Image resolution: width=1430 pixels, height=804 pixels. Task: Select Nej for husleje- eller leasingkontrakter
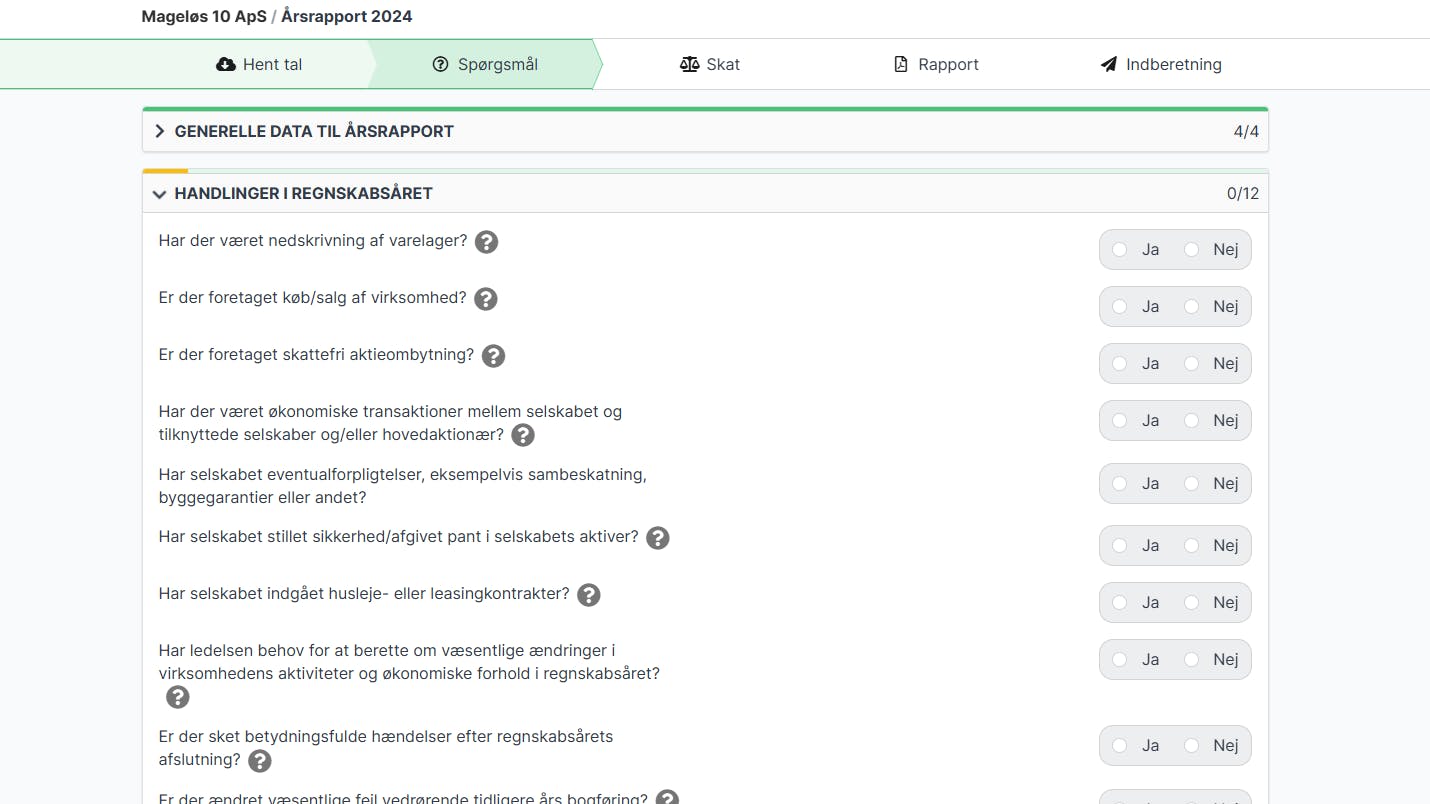pyautogui.click(x=1192, y=603)
